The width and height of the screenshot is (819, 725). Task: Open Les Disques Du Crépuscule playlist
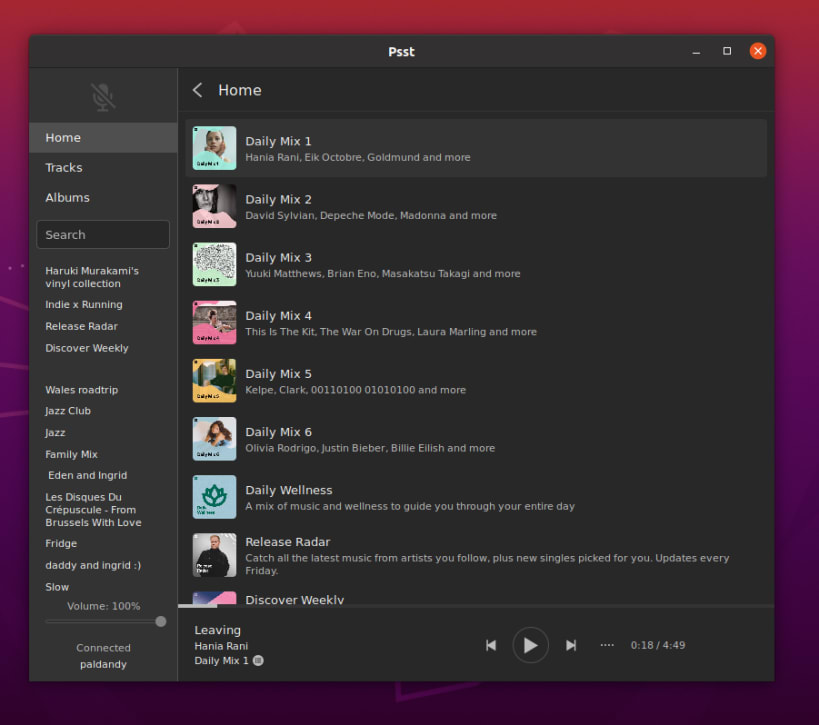pos(93,510)
